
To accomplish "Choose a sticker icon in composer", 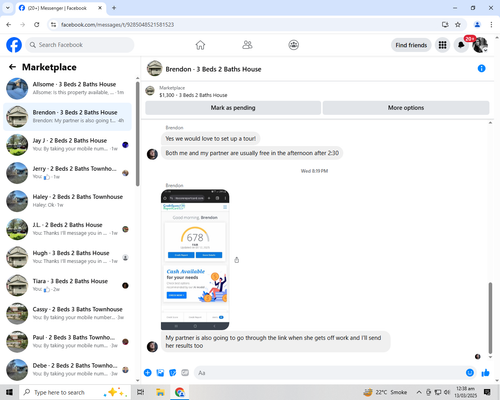I will 172,373.
